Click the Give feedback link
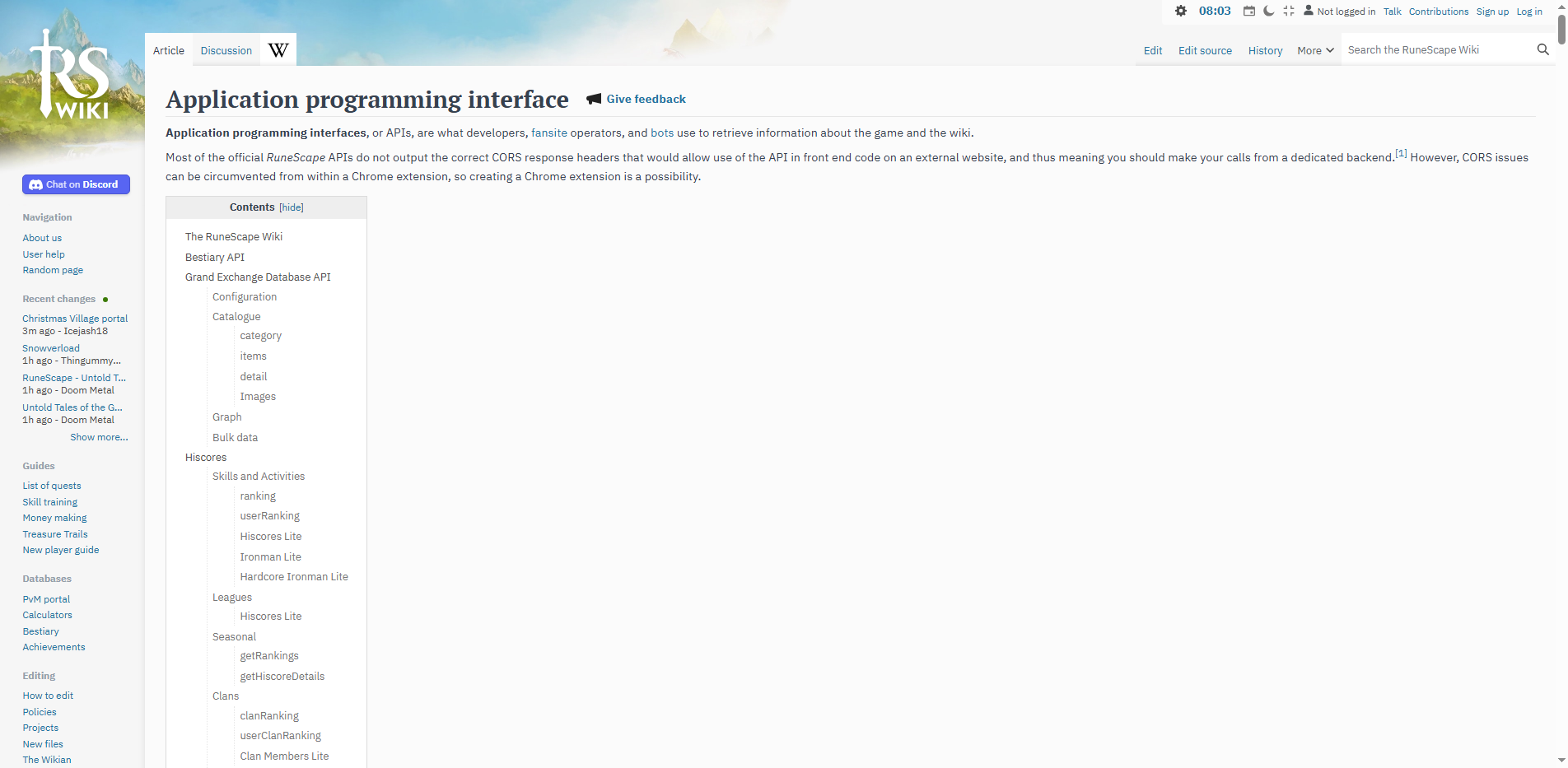 [646, 99]
